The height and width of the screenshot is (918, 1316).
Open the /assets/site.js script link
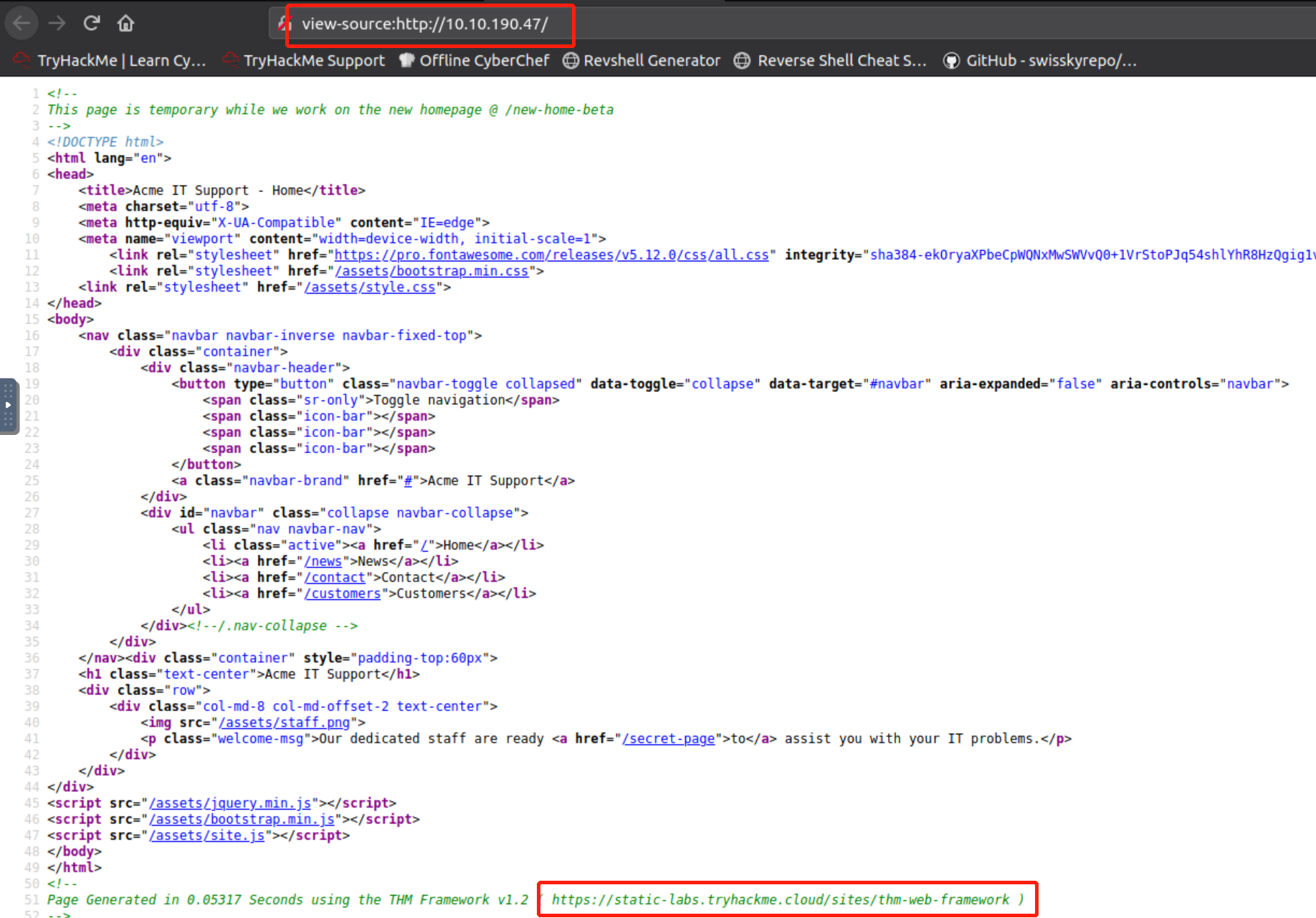click(206, 836)
